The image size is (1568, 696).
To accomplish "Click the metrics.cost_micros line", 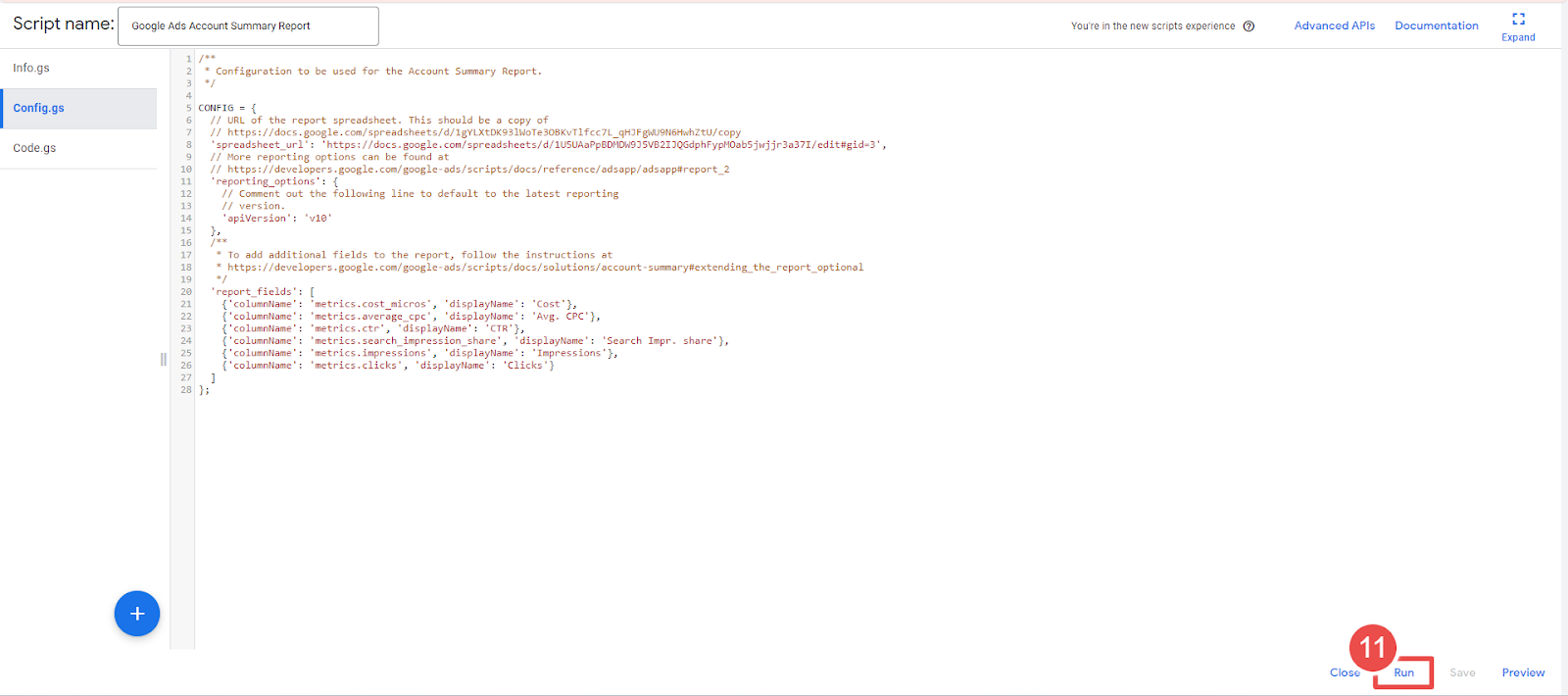I will pos(399,304).
